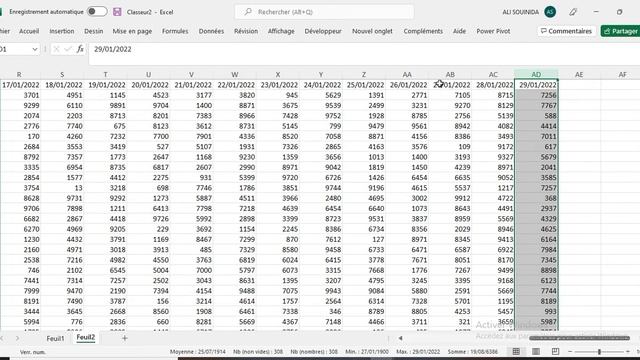Viewport: 640px width, 360px height.
Task: Click cell with value 8715
Action: [x=493, y=95]
